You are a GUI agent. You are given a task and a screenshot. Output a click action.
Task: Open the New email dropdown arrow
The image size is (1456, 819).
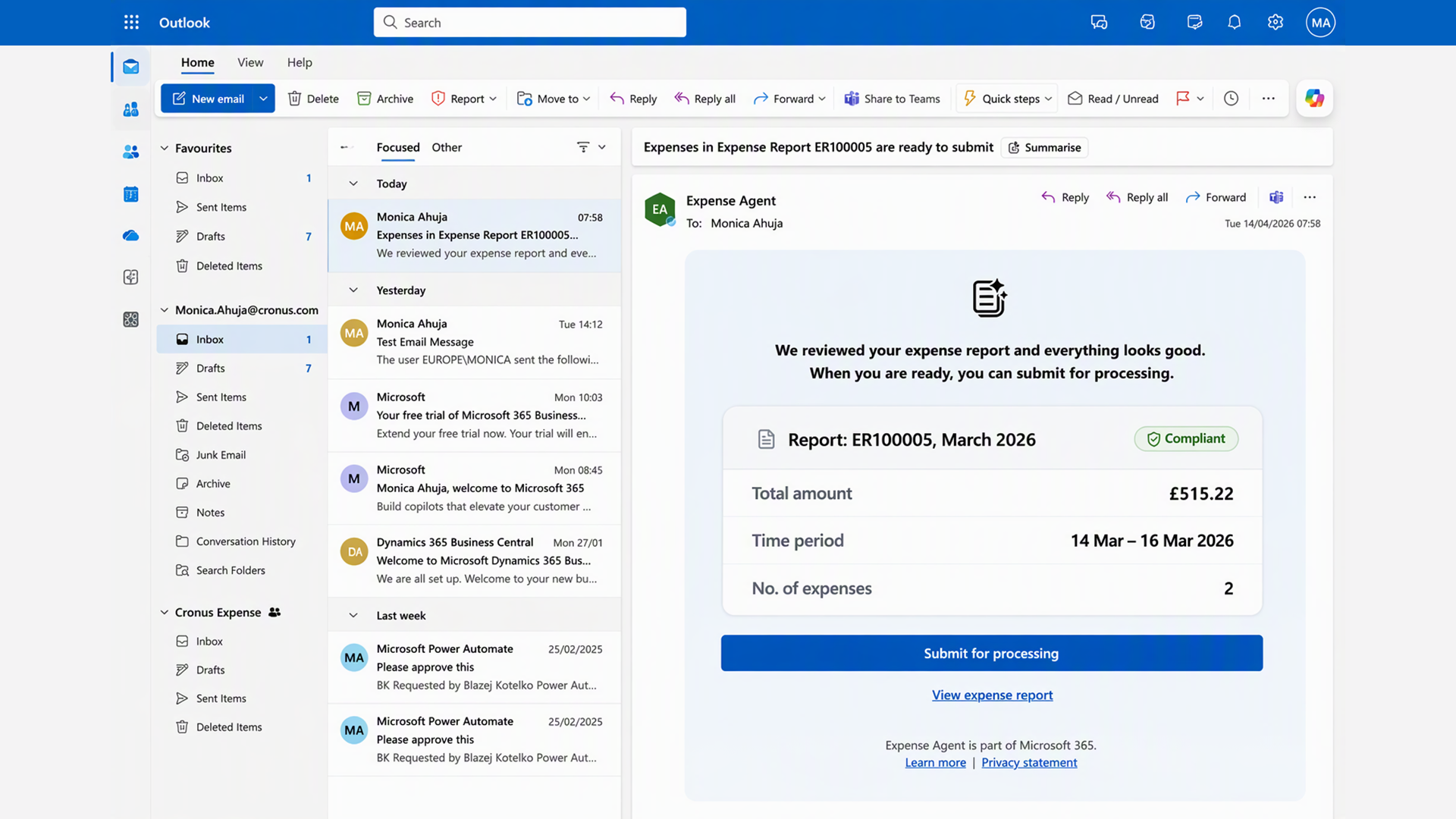click(263, 99)
